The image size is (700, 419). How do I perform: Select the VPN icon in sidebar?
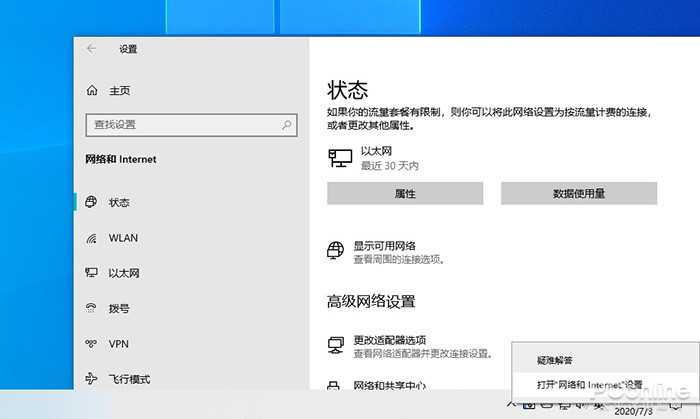point(91,344)
